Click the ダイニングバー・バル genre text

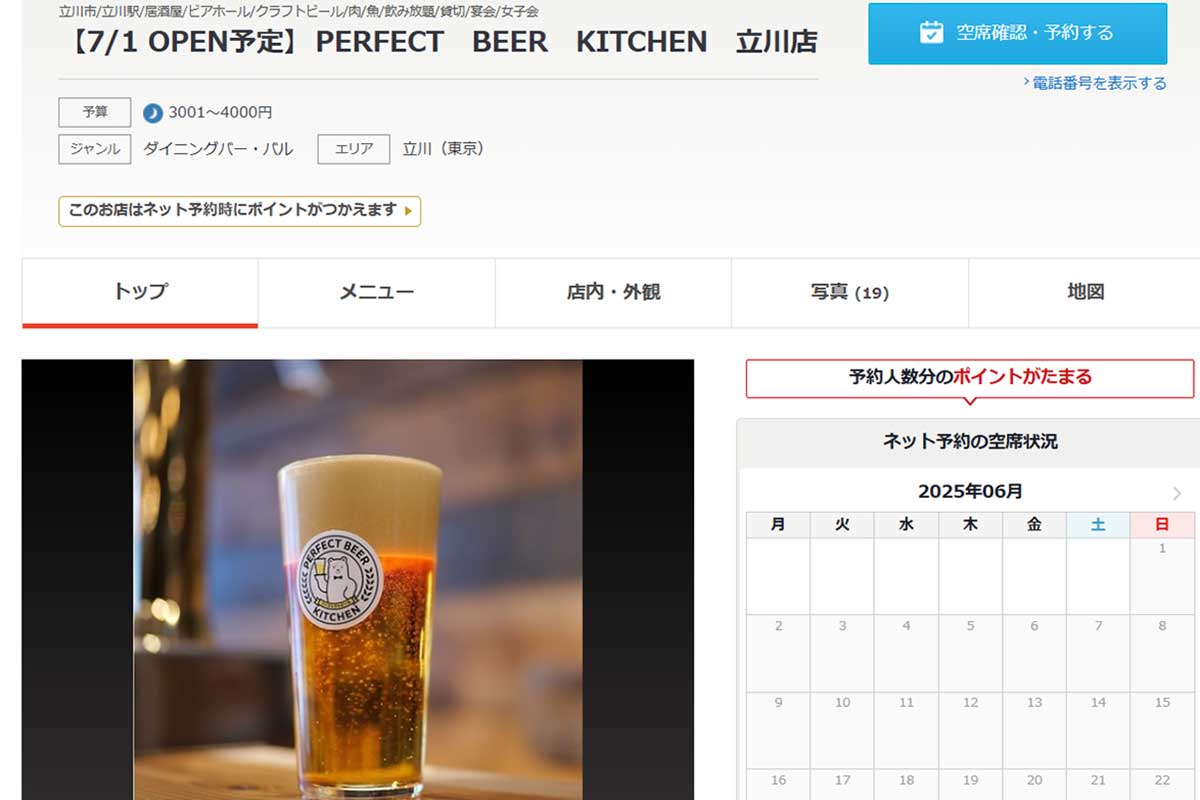coord(218,149)
